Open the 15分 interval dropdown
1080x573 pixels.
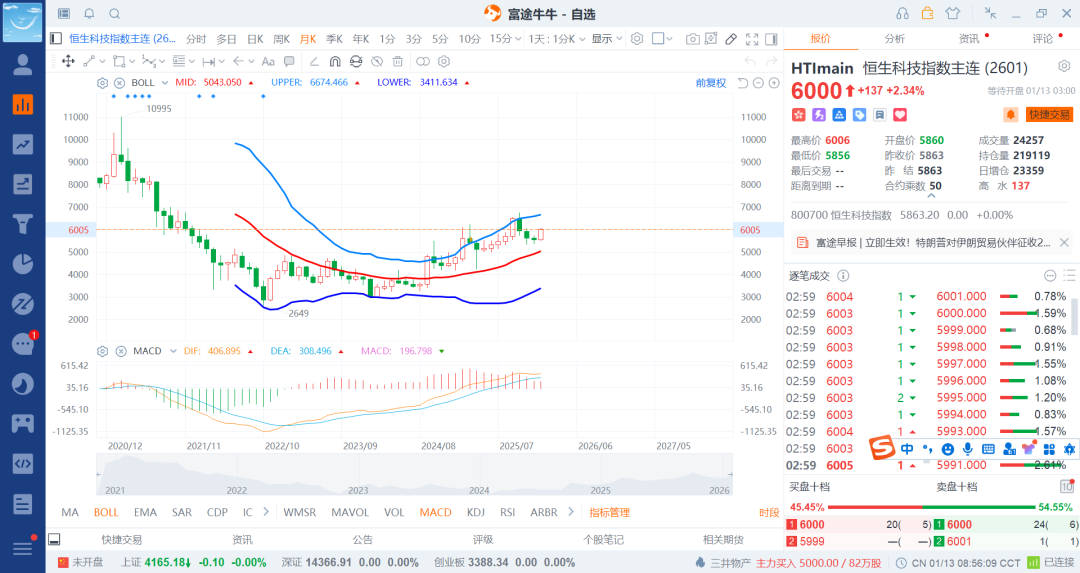tap(502, 39)
